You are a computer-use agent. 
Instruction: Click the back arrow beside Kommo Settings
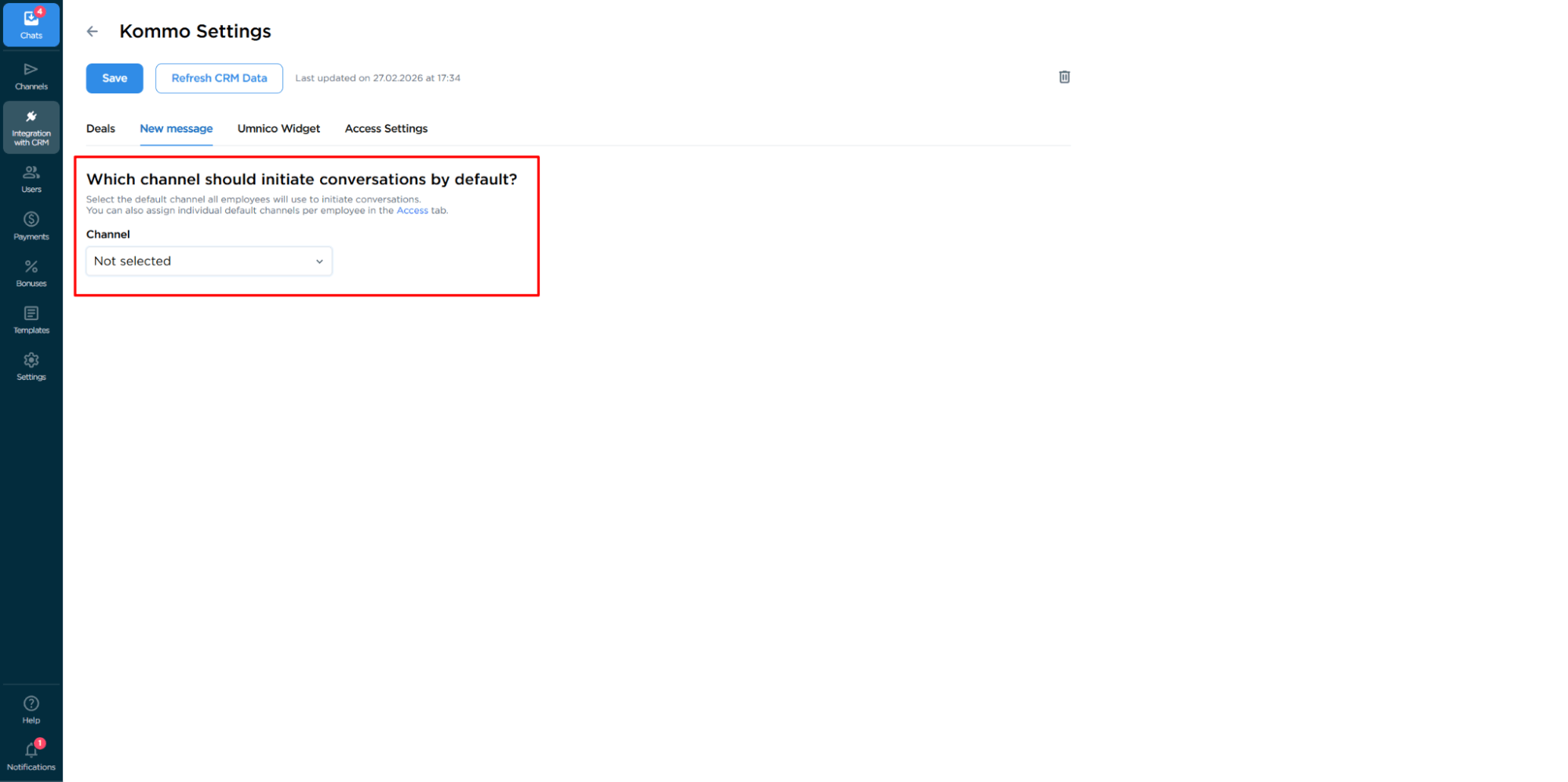pyautogui.click(x=93, y=31)
